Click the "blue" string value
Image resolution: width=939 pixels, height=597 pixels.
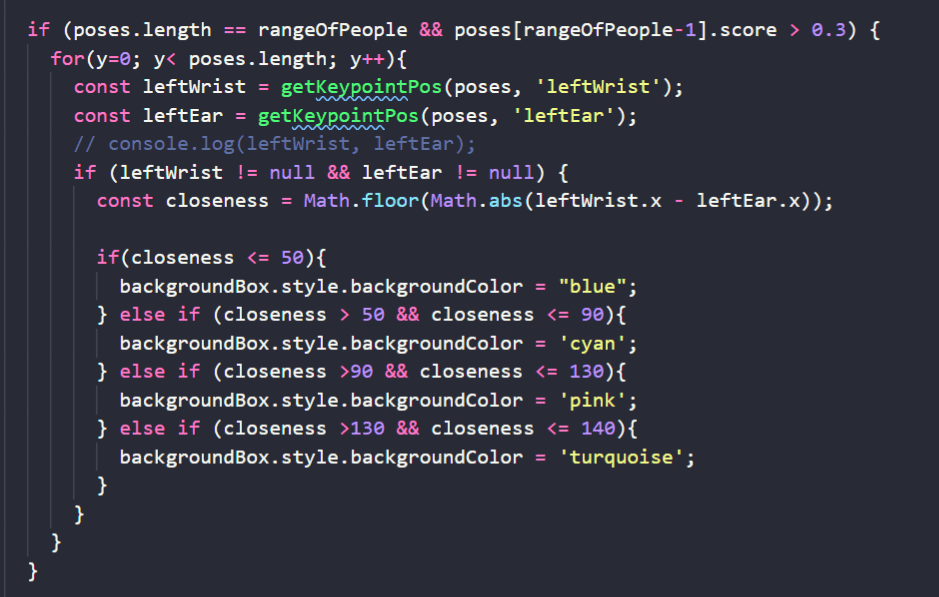click(596, 287)
